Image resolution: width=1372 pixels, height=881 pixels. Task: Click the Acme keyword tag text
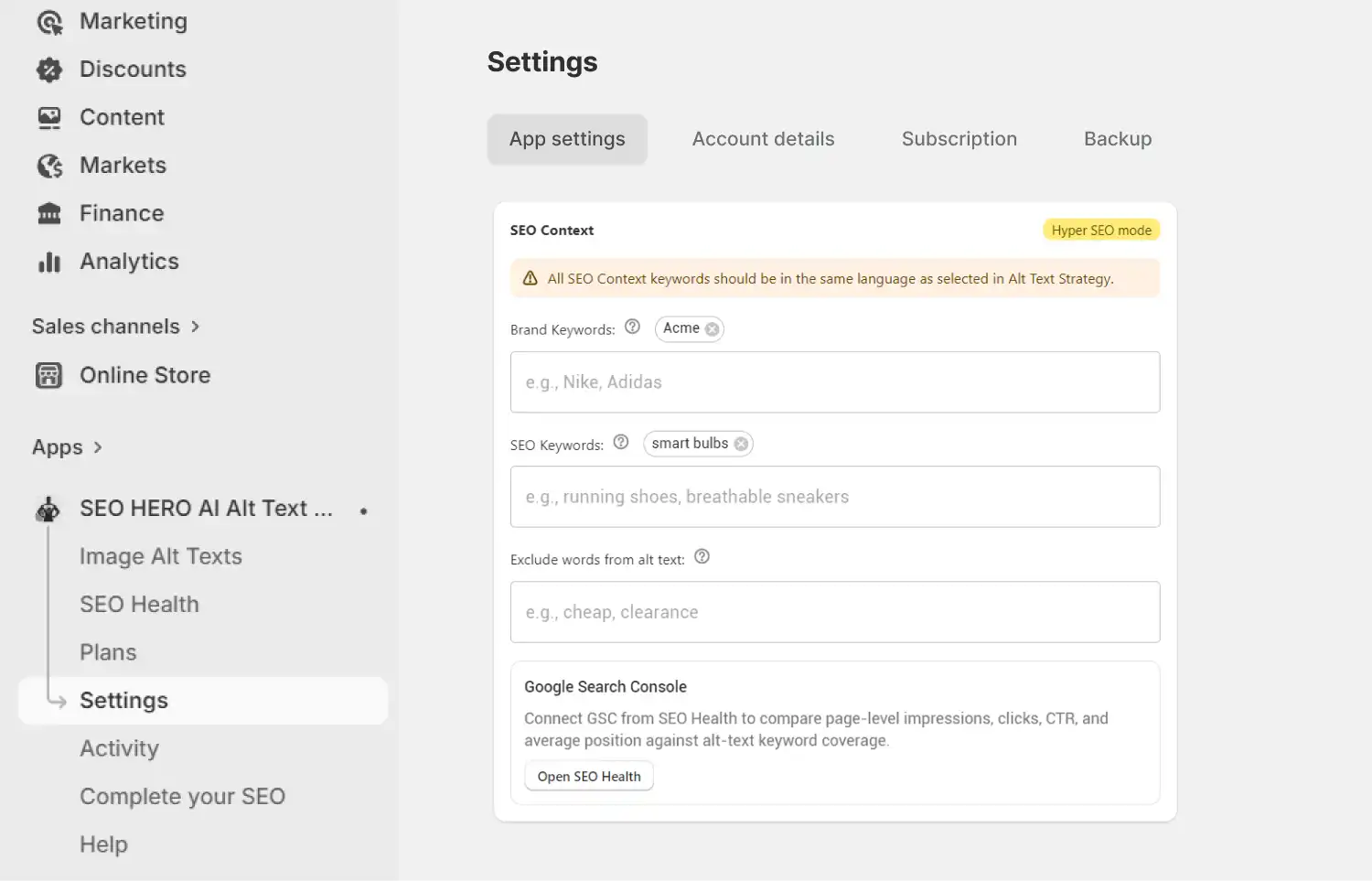pos(681,328)
